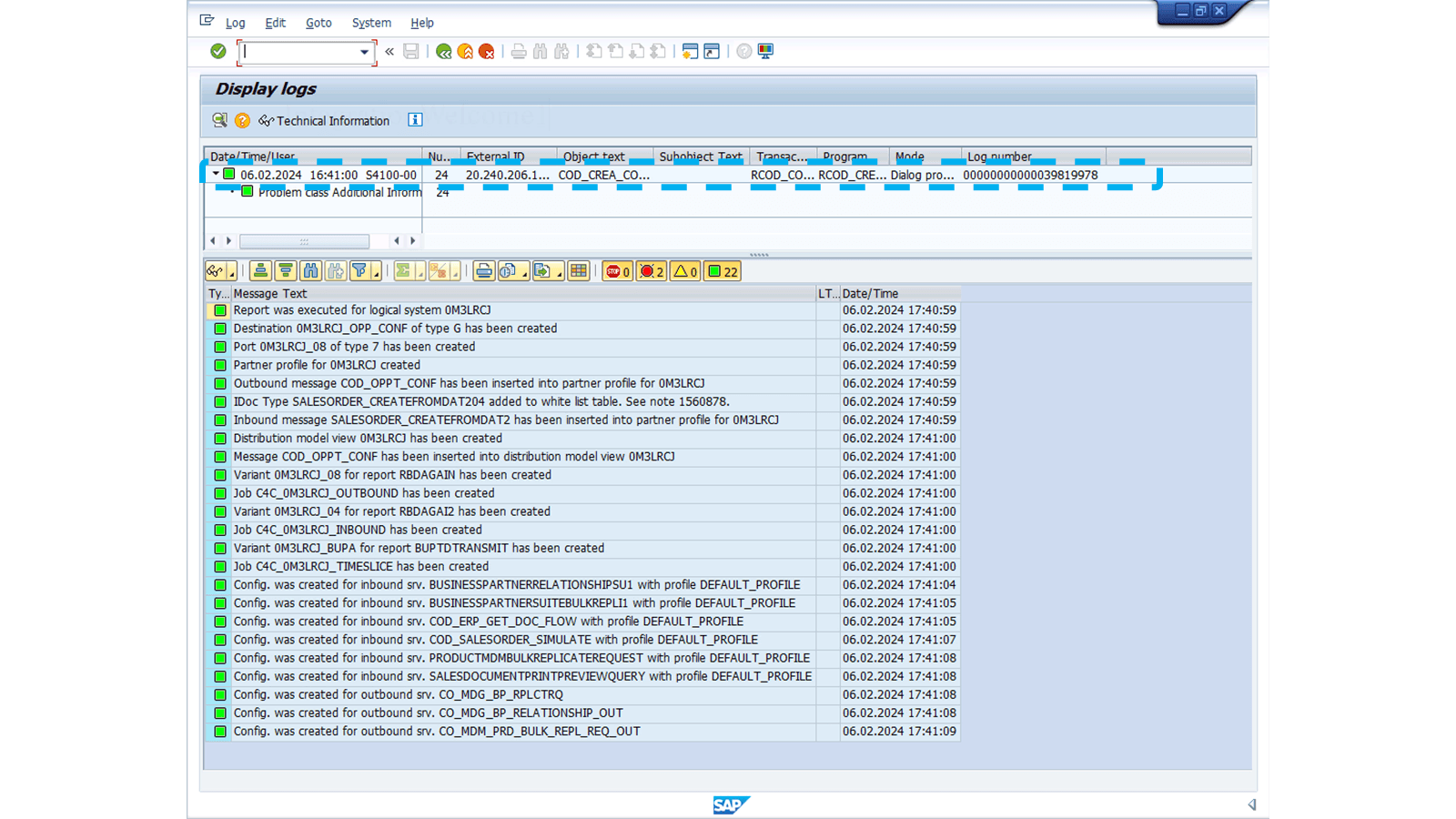Screen dimensions: 1456x819
Task: Click the Create New Session icon
Action: point(690,52)
